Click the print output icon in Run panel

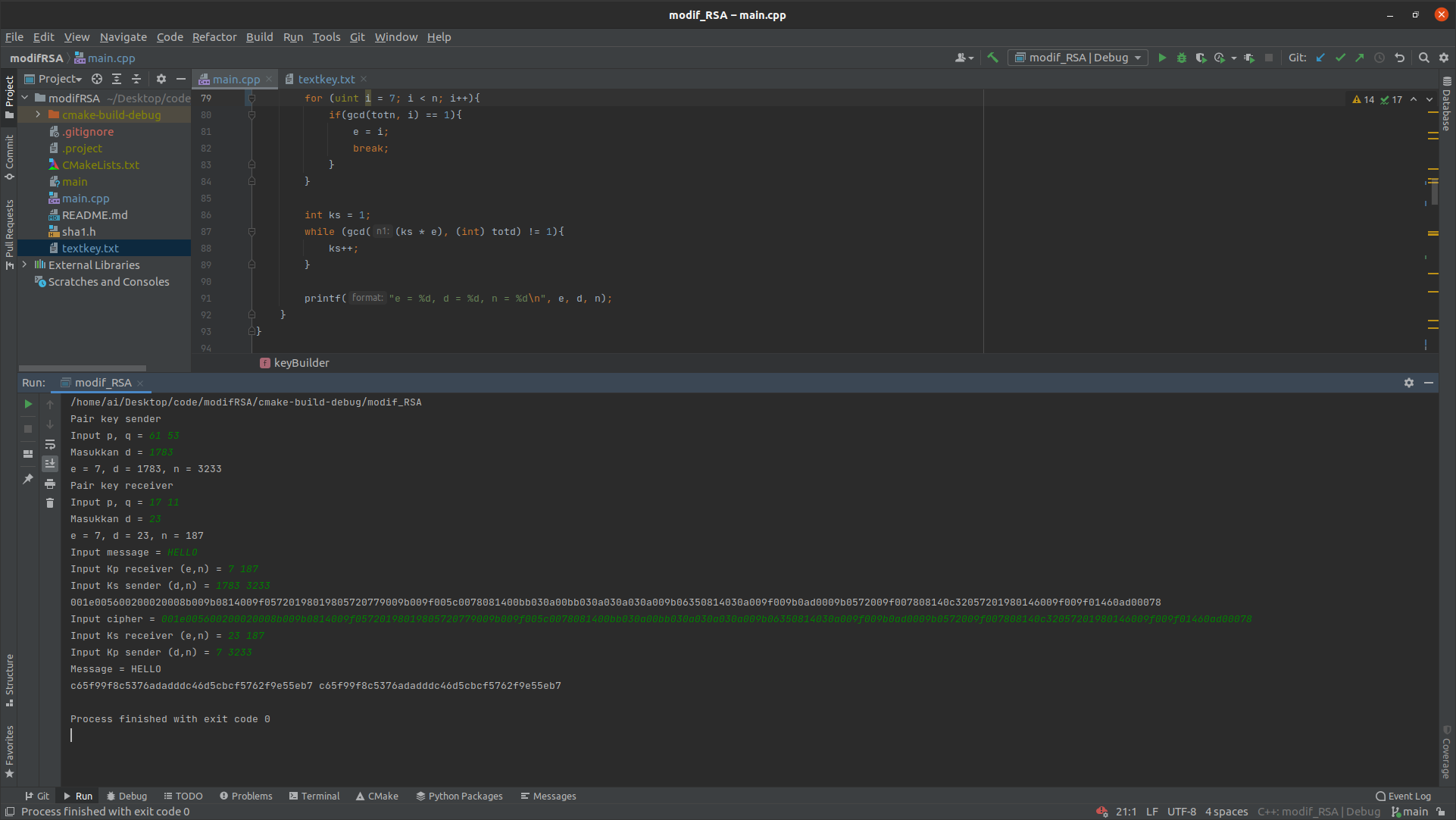pos(50,484)
